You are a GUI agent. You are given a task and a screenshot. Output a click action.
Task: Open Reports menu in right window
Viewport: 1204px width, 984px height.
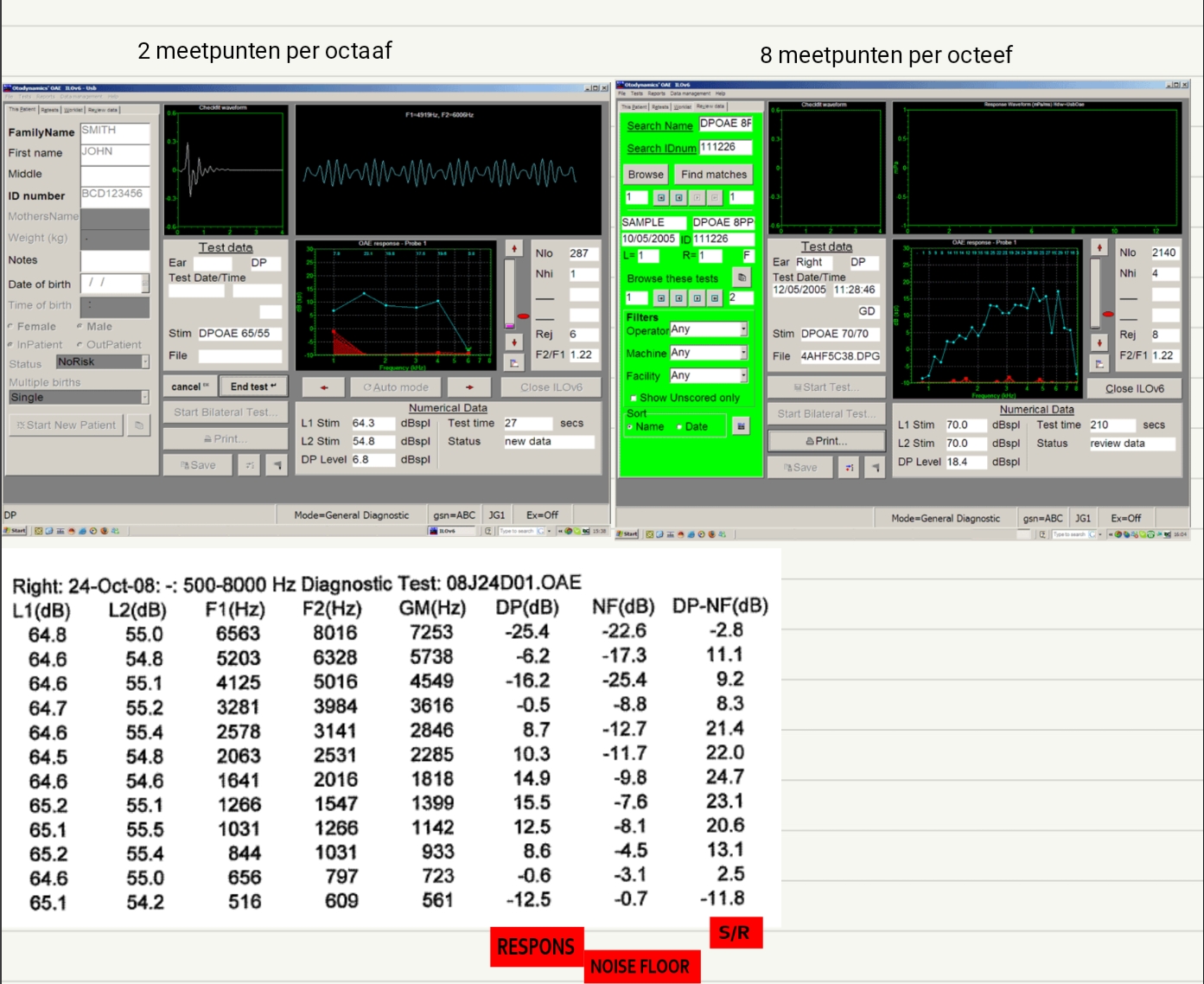[656, 93]
